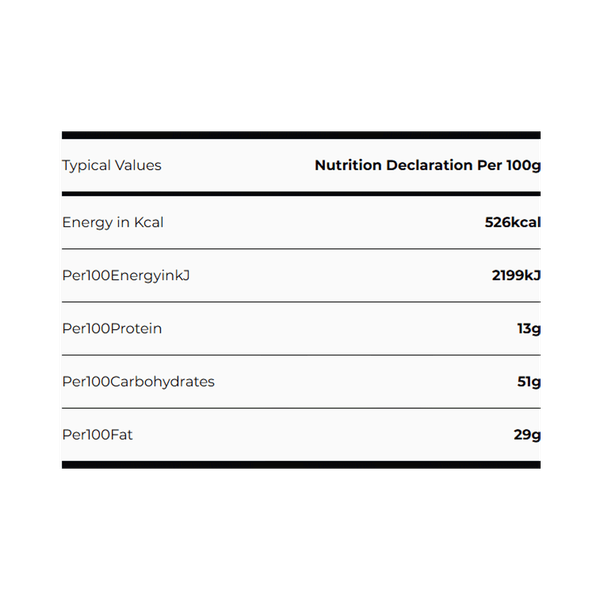
Task: Select the 526kcal energy value
Action: 513,222
